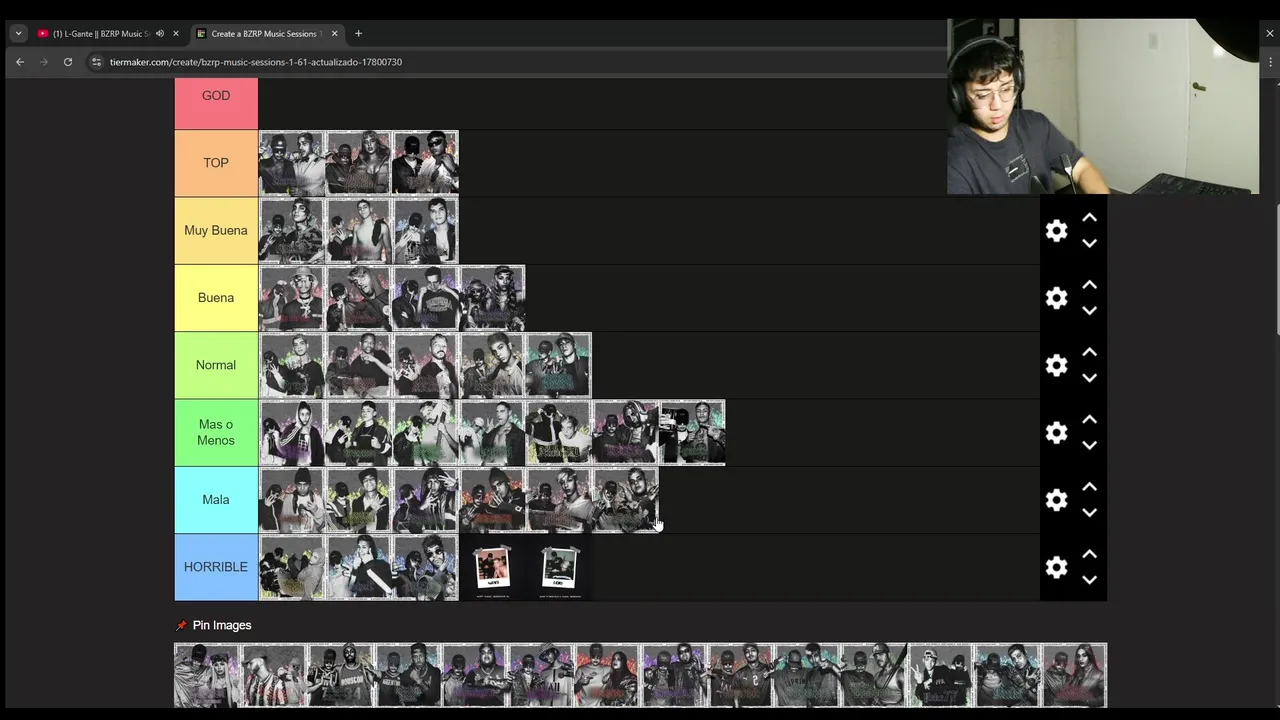Image resolution: width=1280 pixels, height=720 pixels.
Task: Move Mala tier up with arrow
Action: coord(1090,487)
